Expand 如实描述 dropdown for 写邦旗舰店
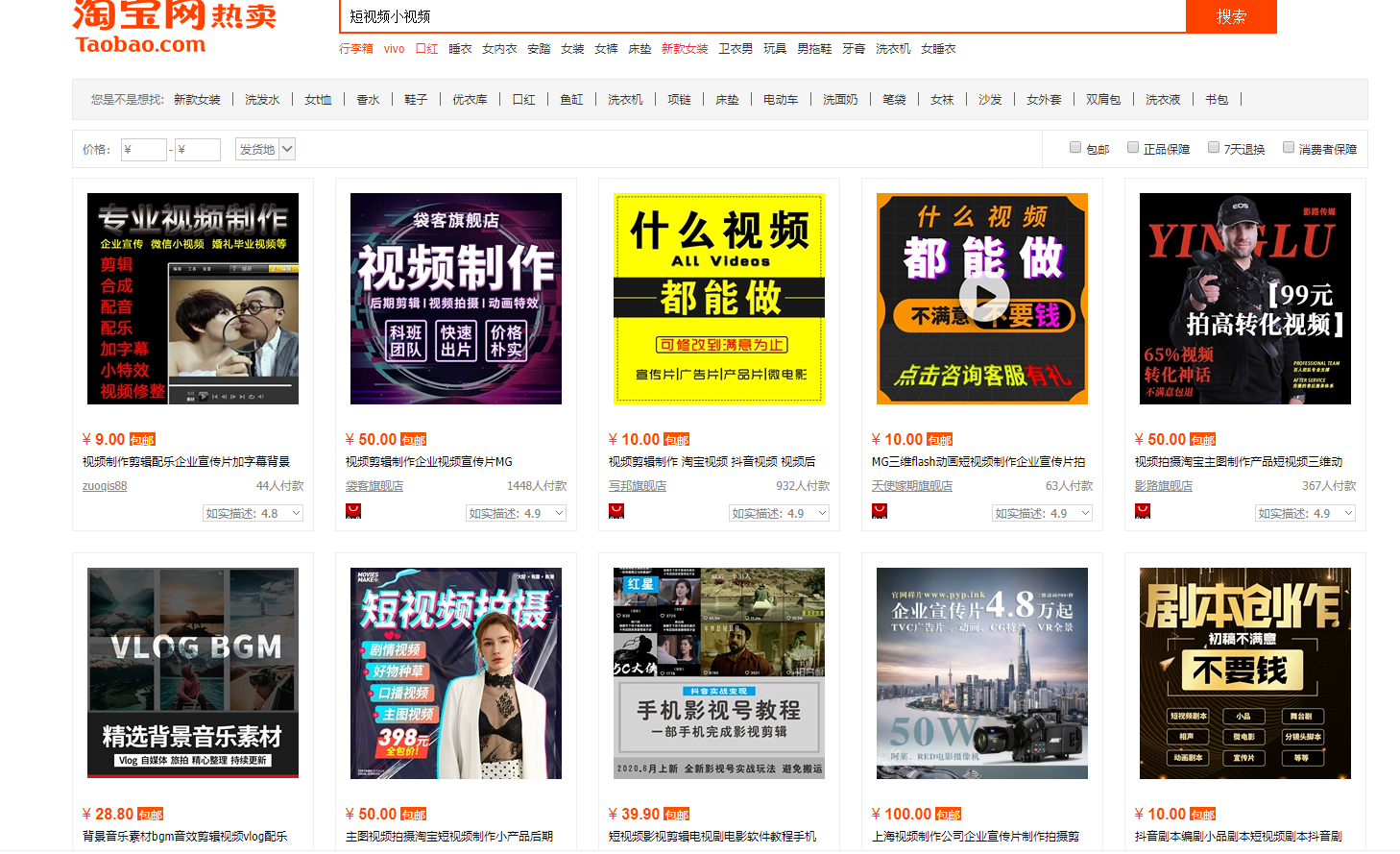Viewport: 1400px width, 854px height. (780, 514)
